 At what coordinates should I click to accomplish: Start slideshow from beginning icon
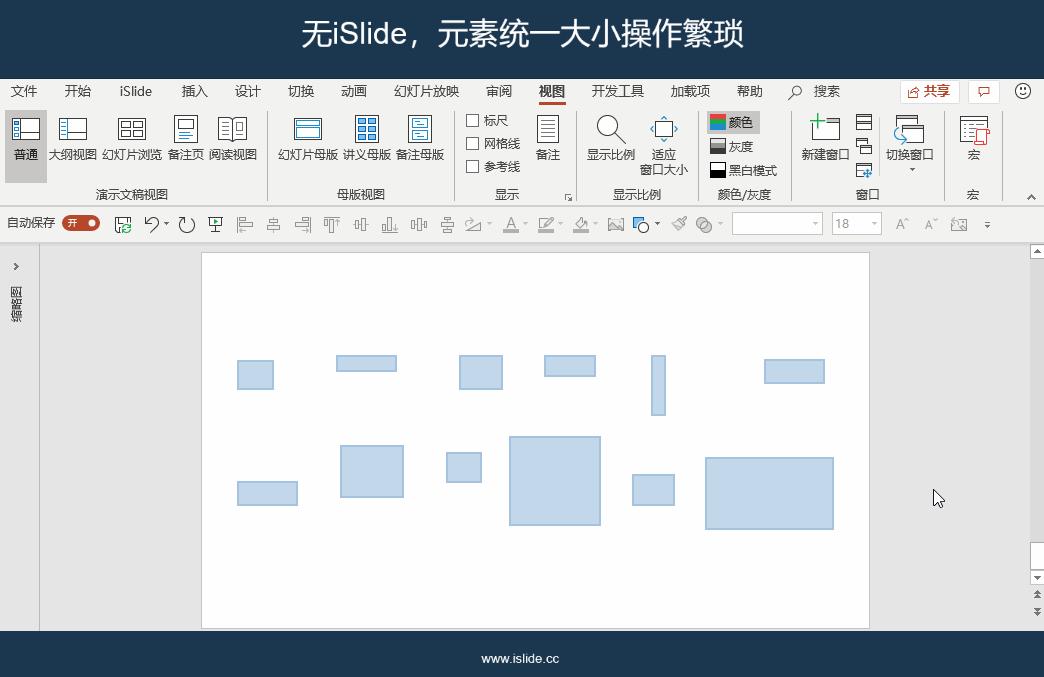[x=215, y=225]
